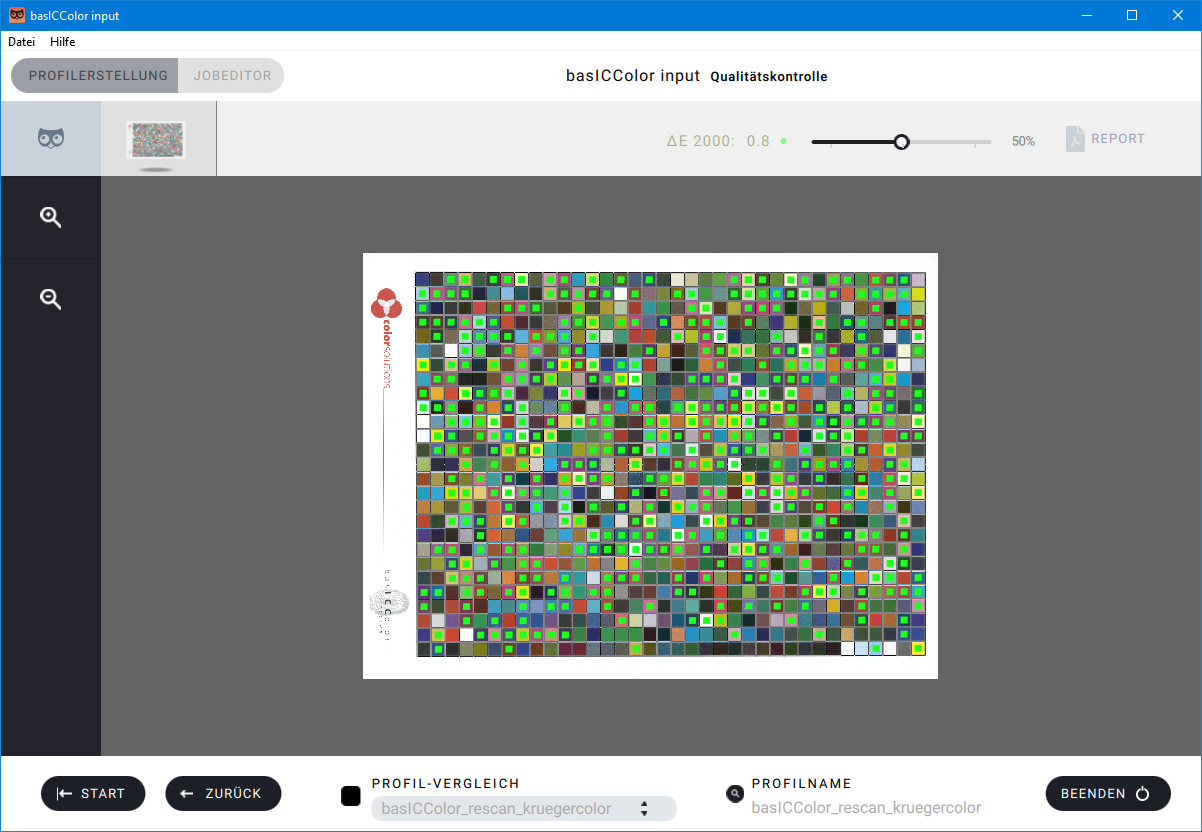Go back with the ZURÜCK button
The width and height of the screenshot is (1202, 832).
tap(223, 794)
